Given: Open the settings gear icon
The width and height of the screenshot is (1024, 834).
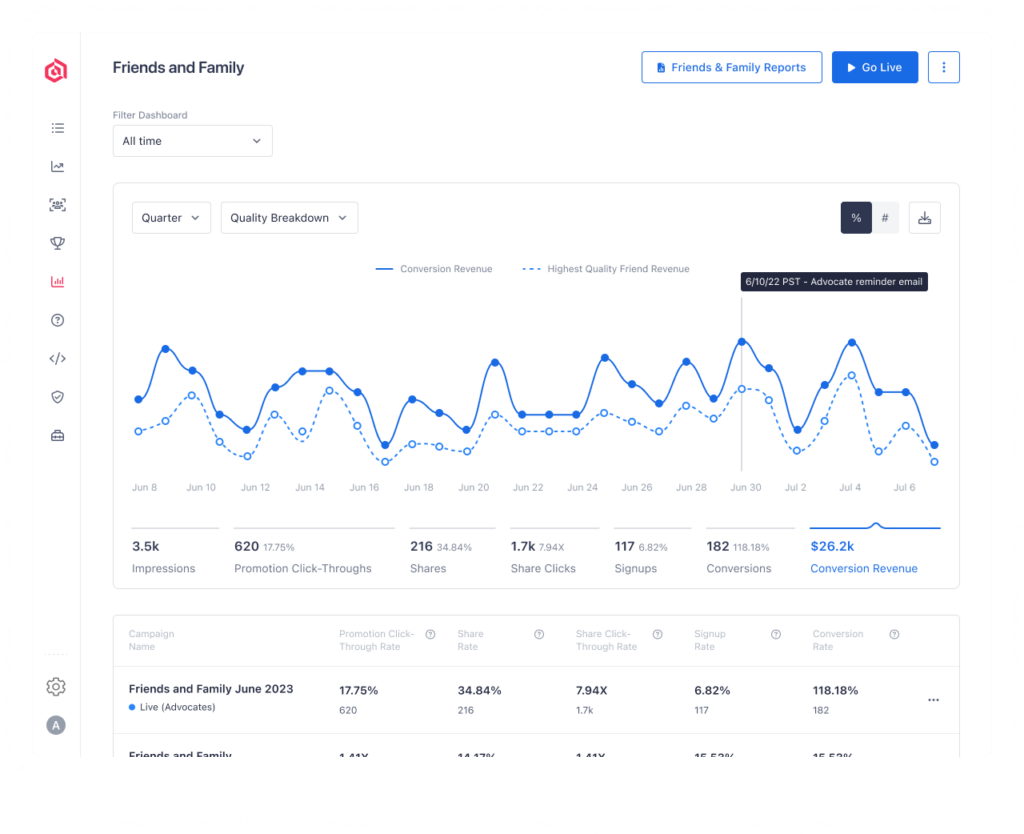Looking at the screenshot, I should point(56,686).
